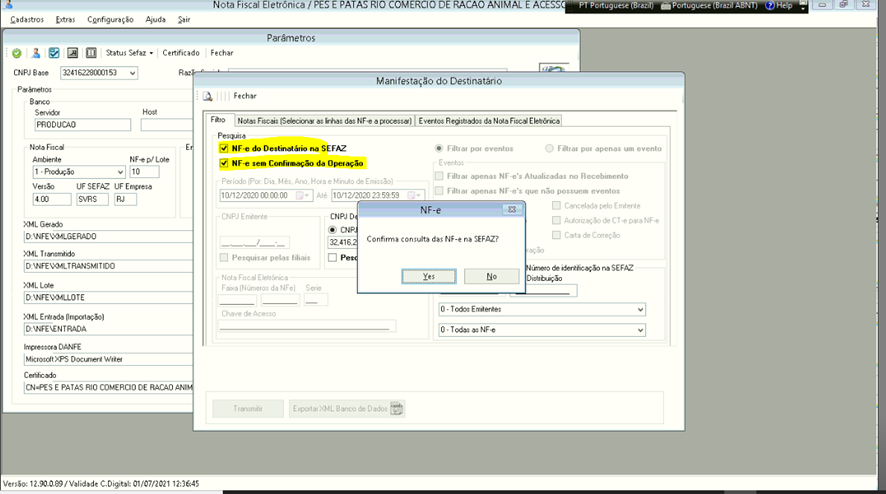The image size is (886, 494).
Task: Click the XML Transmitido path field
Action: [x=108, y=266]
